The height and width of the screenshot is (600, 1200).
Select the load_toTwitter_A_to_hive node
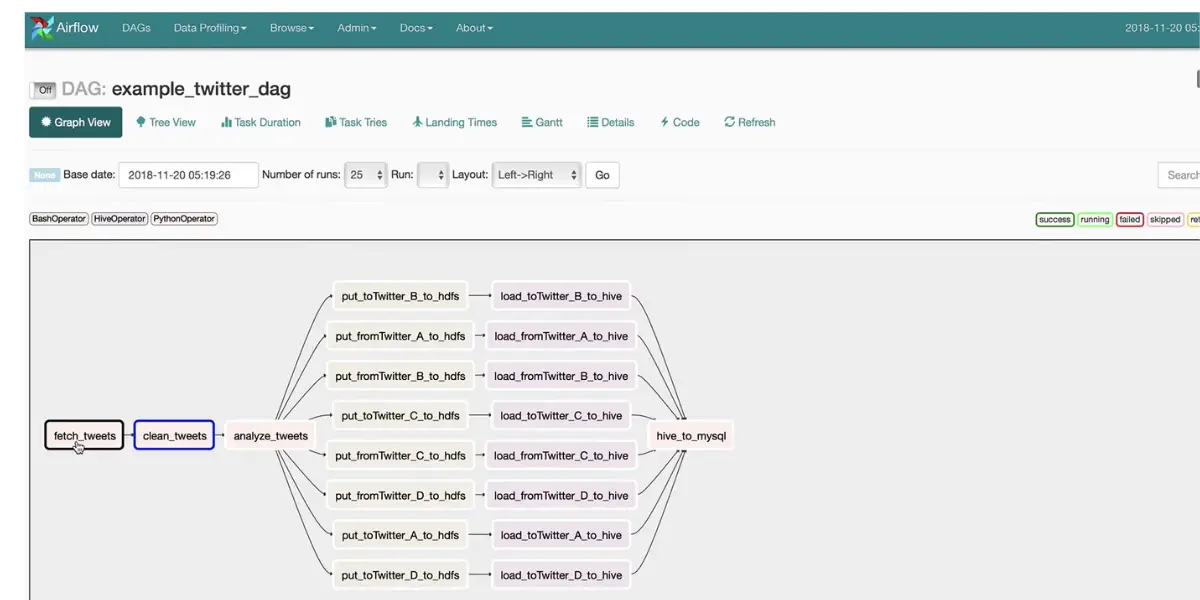pos(561,535)
